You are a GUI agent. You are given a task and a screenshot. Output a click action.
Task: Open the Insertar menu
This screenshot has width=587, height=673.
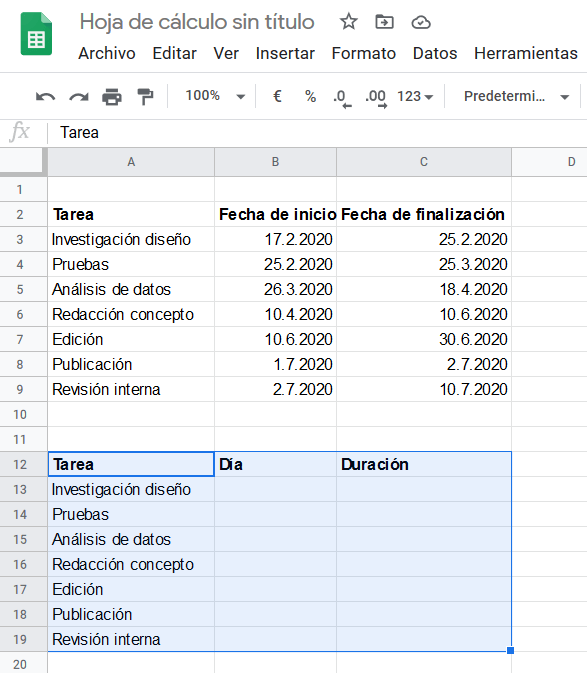pyautogui.click(x=285, y=53)
